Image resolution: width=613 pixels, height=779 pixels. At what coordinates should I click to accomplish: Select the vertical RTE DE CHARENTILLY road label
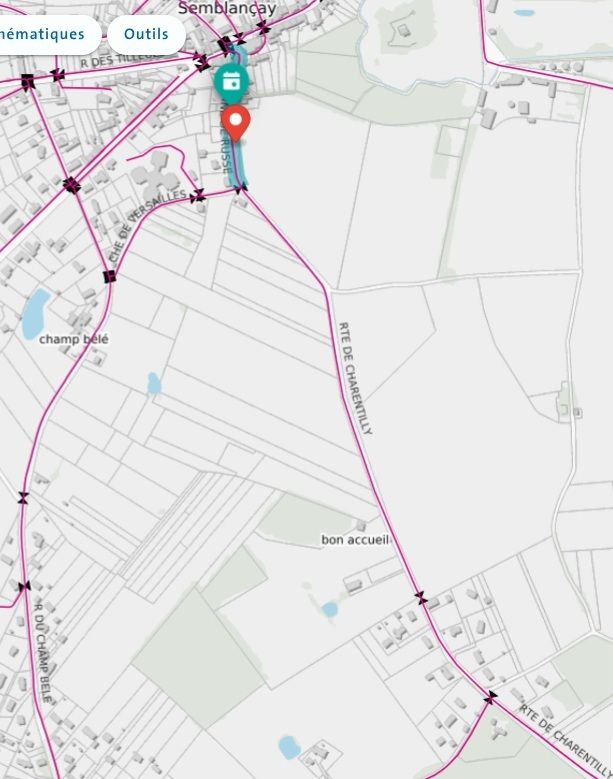click(355, 378)
